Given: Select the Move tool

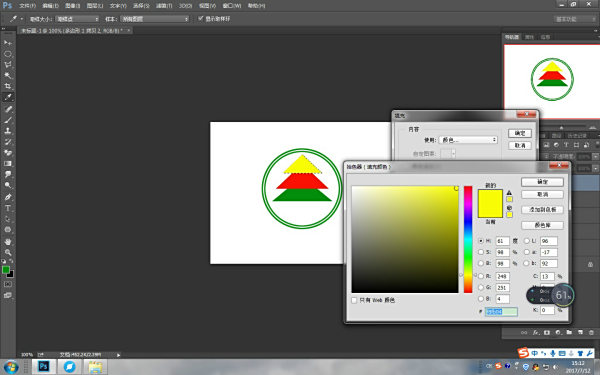Looking at the screenshot, I should pos(8,43).
